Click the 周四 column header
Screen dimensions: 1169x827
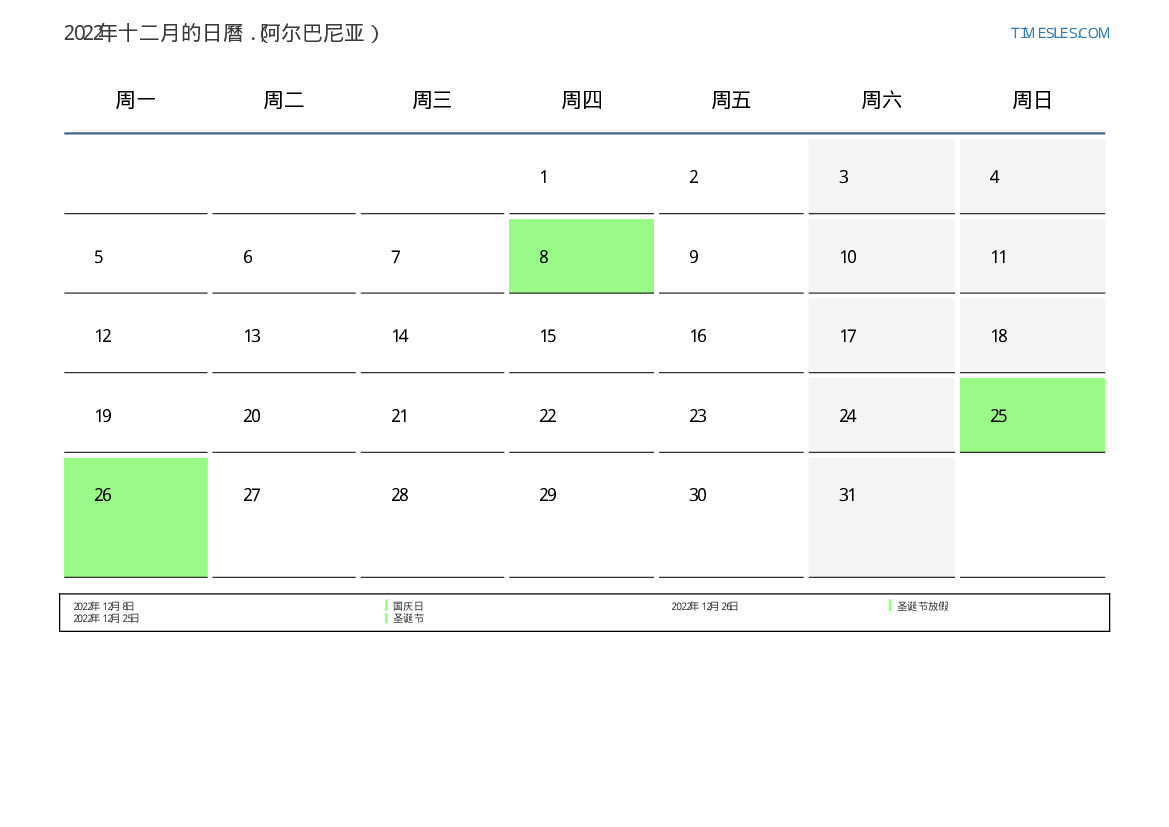[x=581, y=100]
